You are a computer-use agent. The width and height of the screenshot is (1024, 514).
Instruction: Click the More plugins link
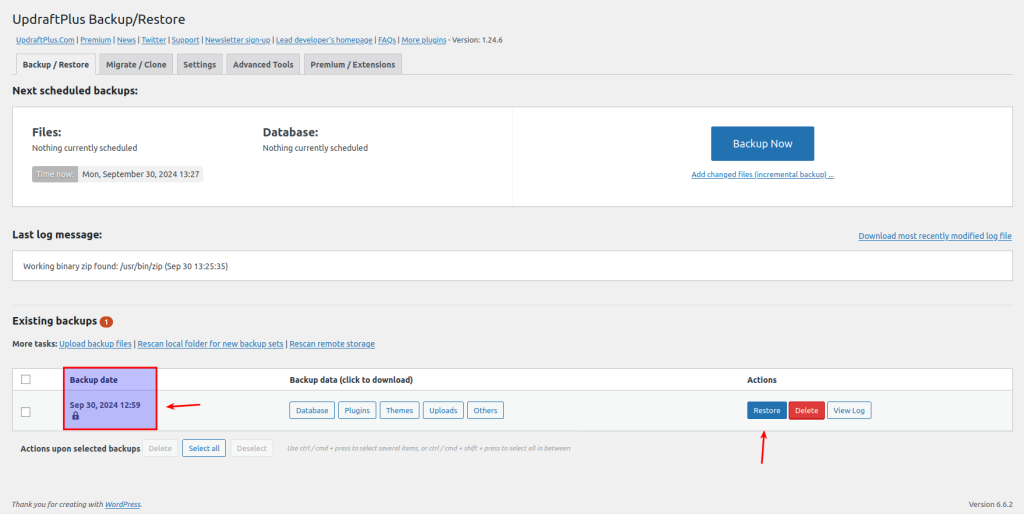point(424,40)
